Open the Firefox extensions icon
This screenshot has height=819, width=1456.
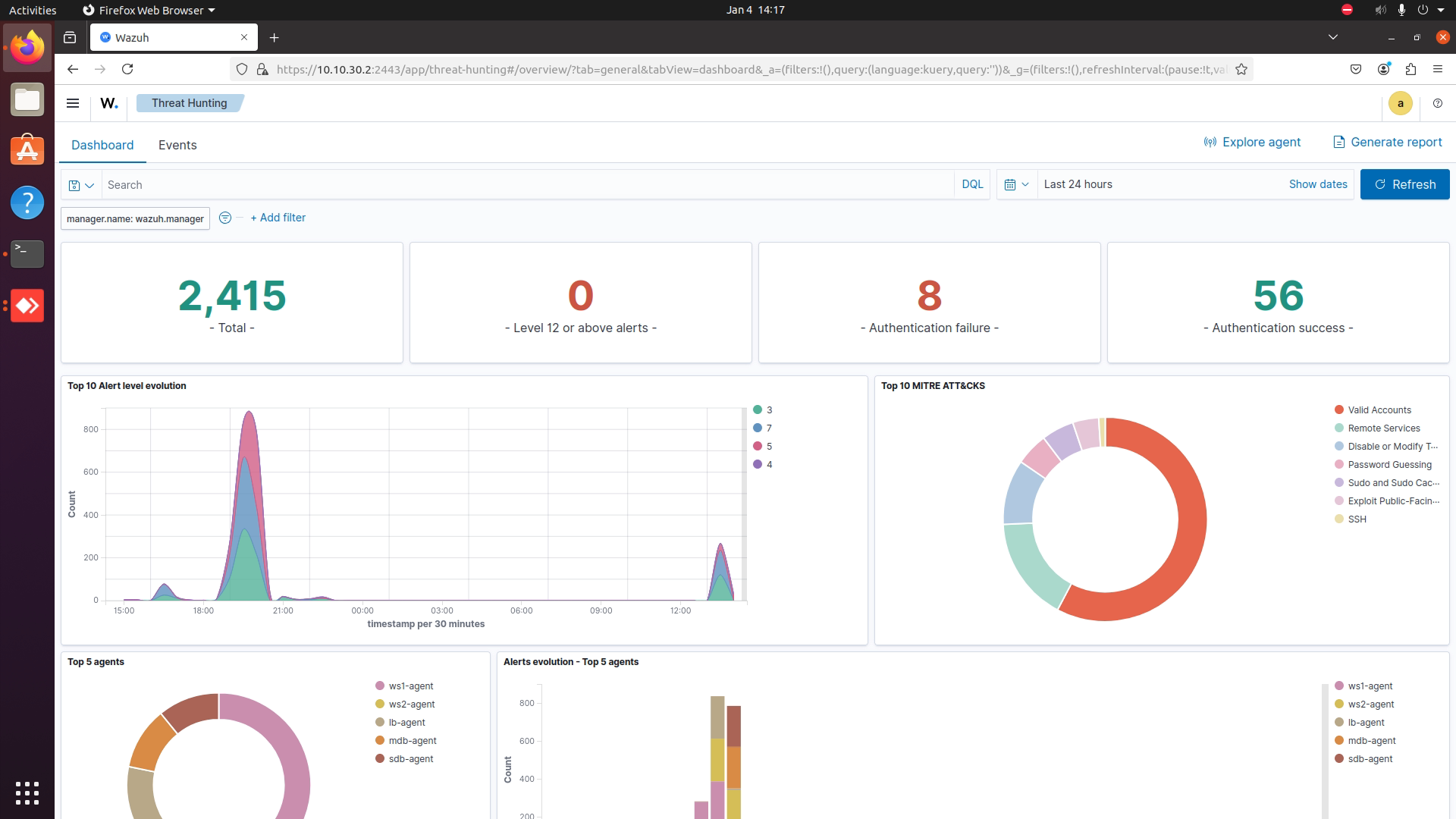point(1410,69)
